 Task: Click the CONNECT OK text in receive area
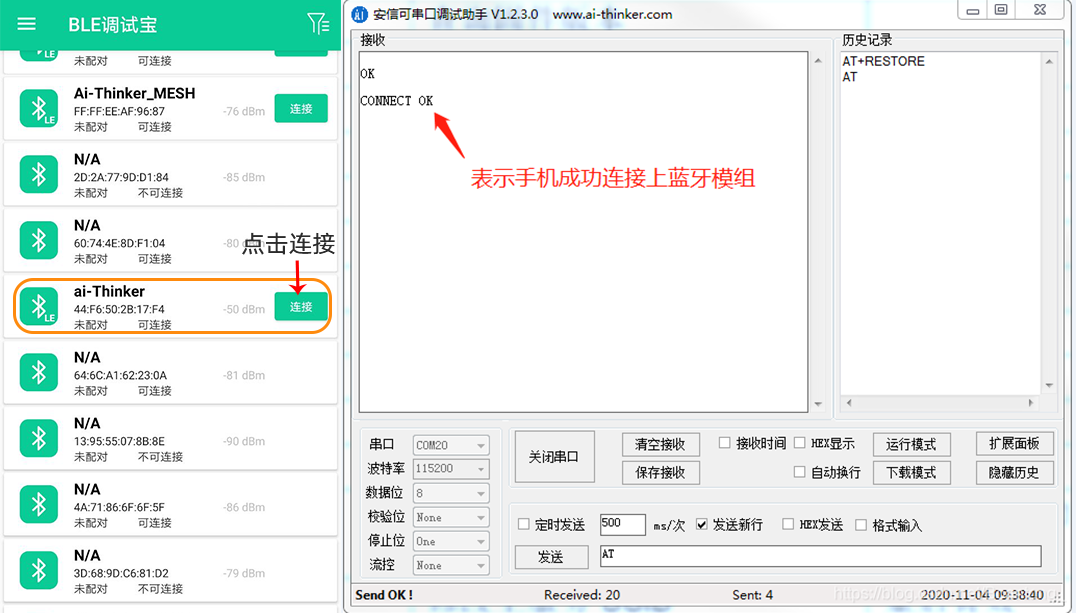[397, 101]
